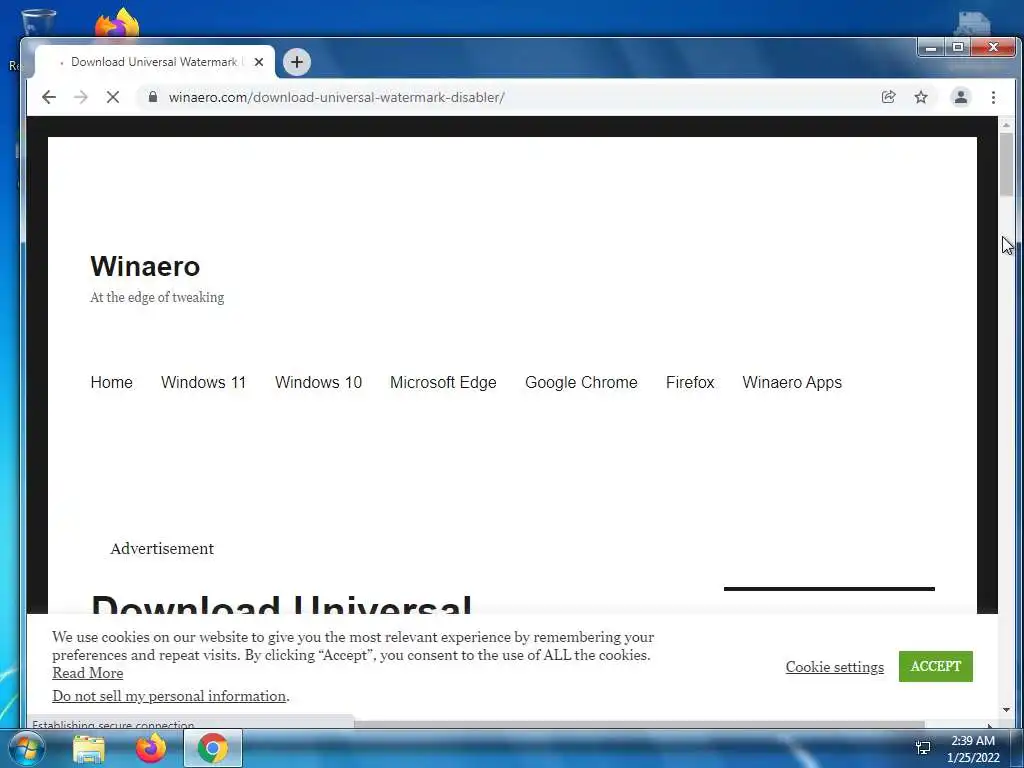The height and width of the screenshot is (768, 1024).
Task: Click Do not sell my personal information
Action: coord(169,696)
